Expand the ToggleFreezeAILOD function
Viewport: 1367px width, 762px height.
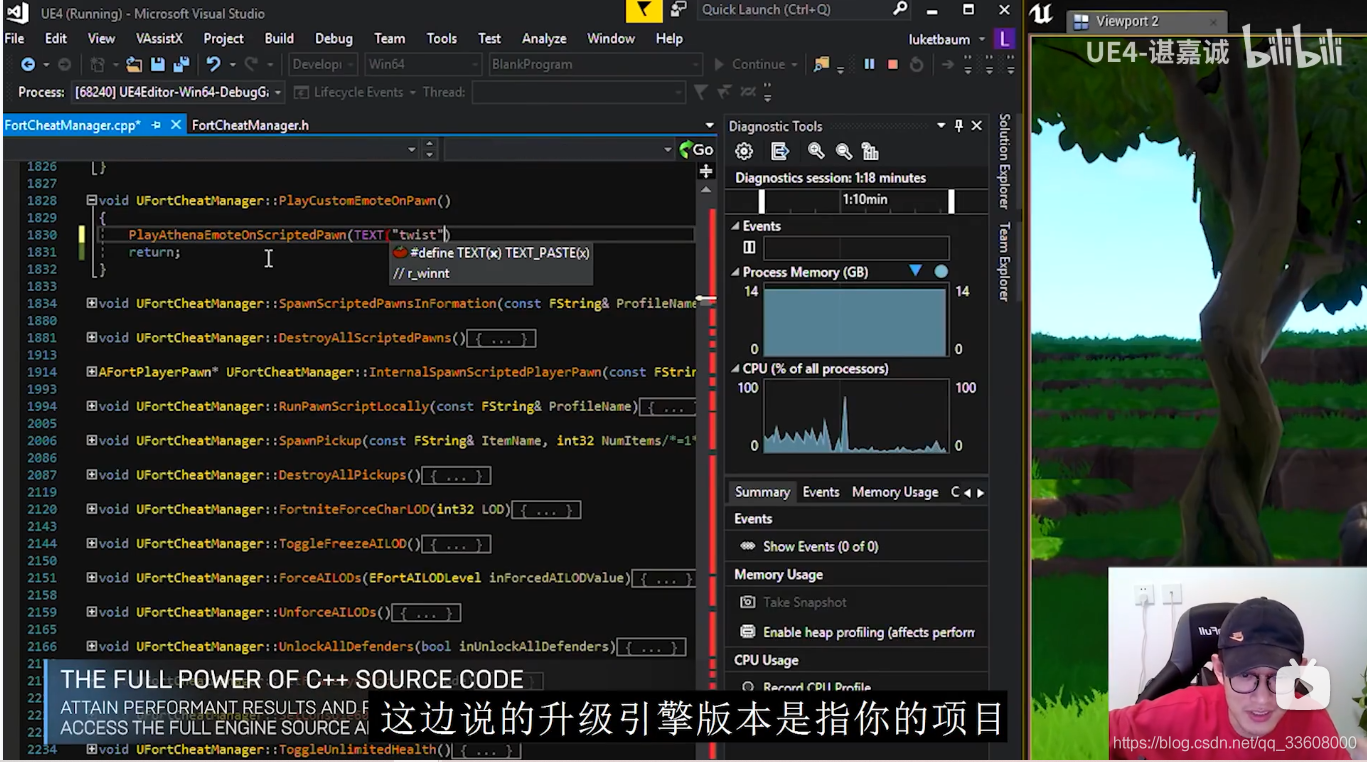[92, 544]
